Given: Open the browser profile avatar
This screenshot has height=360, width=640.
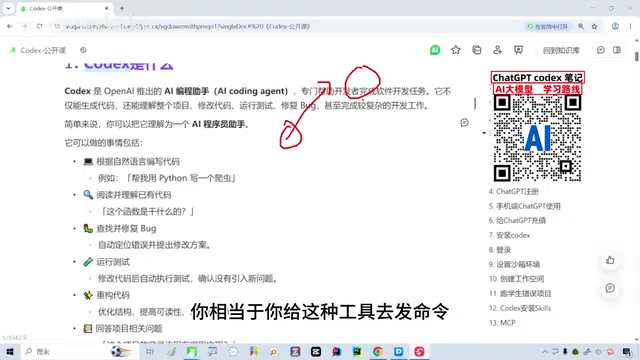Looking at the screenshot, I should tap(615, 26).
